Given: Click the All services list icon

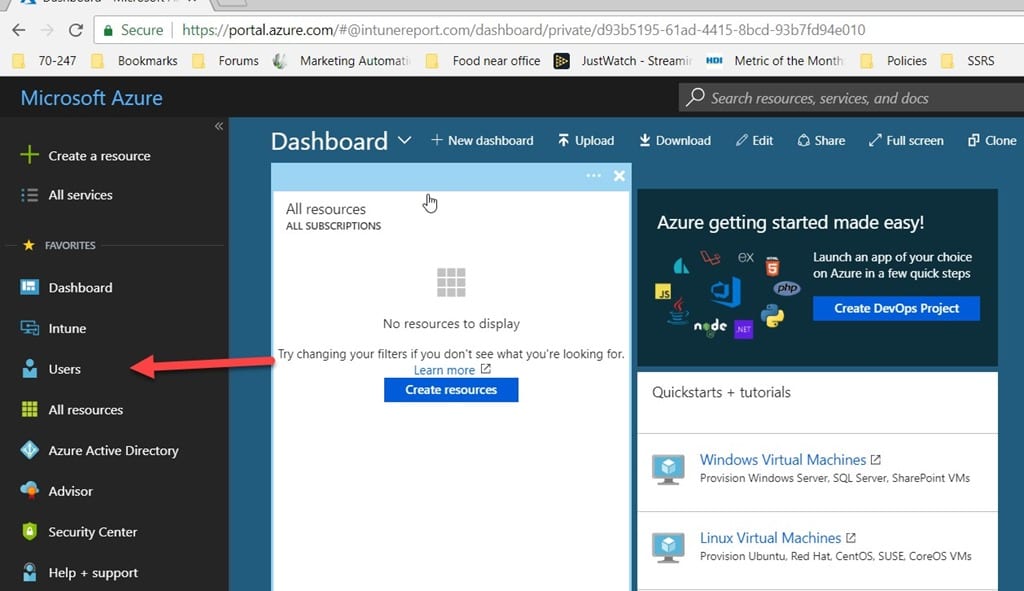Looking at the screenshot, I should (29, 195).
